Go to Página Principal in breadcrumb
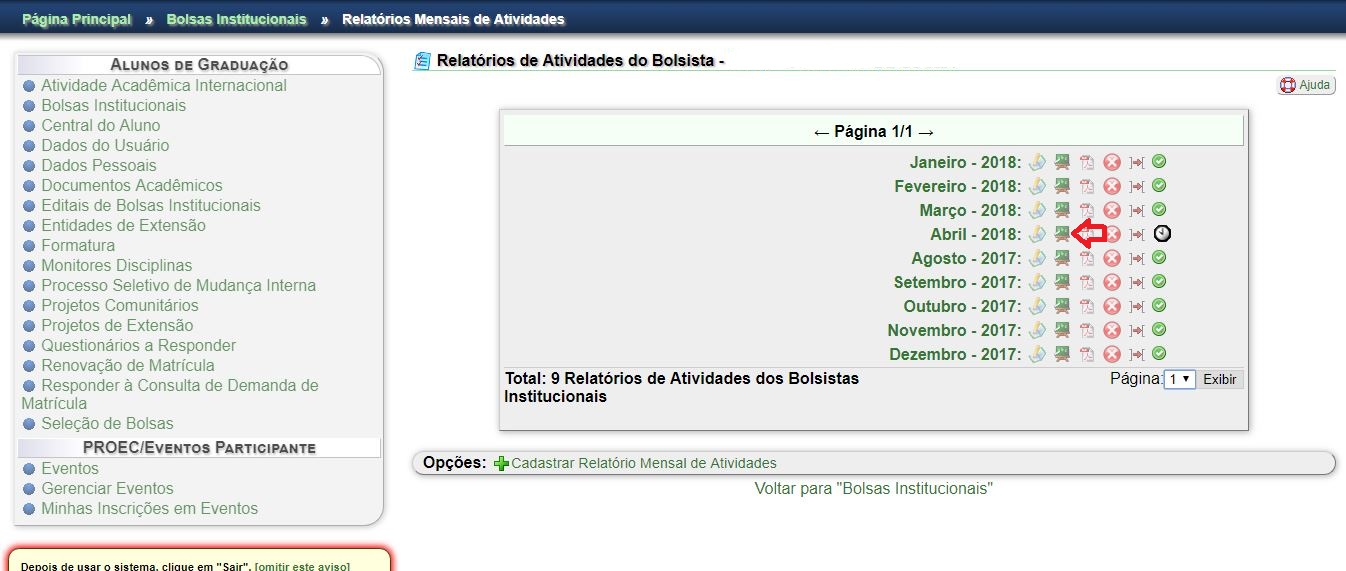The width and height of the screenshot is (1346, 571). [76, 19]
